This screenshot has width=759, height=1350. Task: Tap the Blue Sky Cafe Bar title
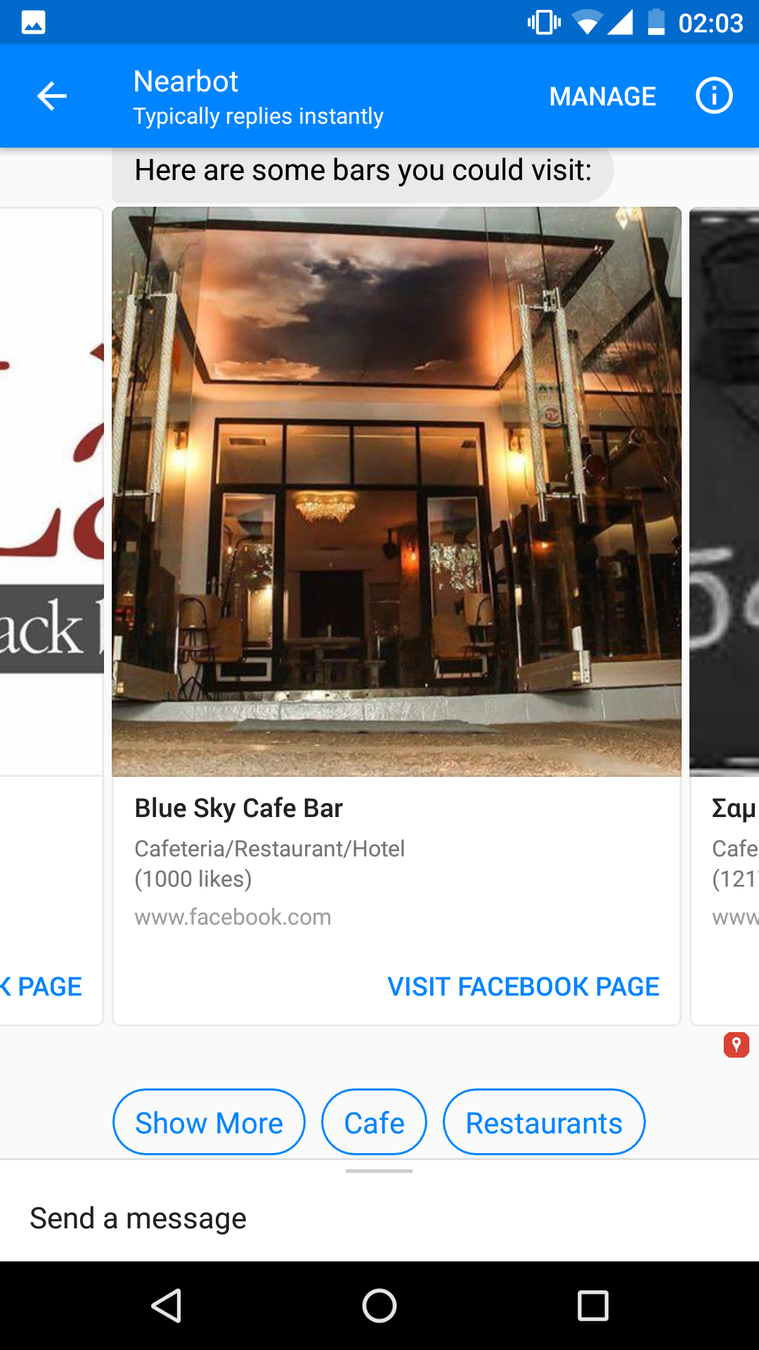coord(239,808)
